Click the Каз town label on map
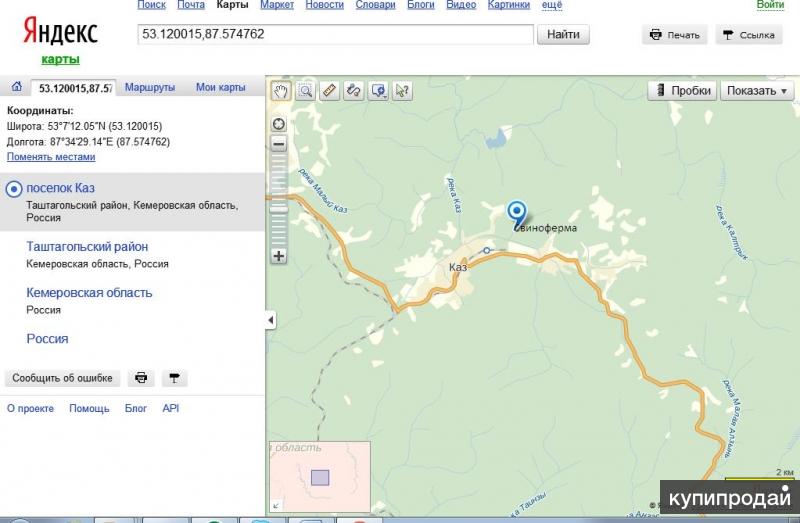Image resolution: width=800 pixels, height=523 pixels. coord(458,267)
